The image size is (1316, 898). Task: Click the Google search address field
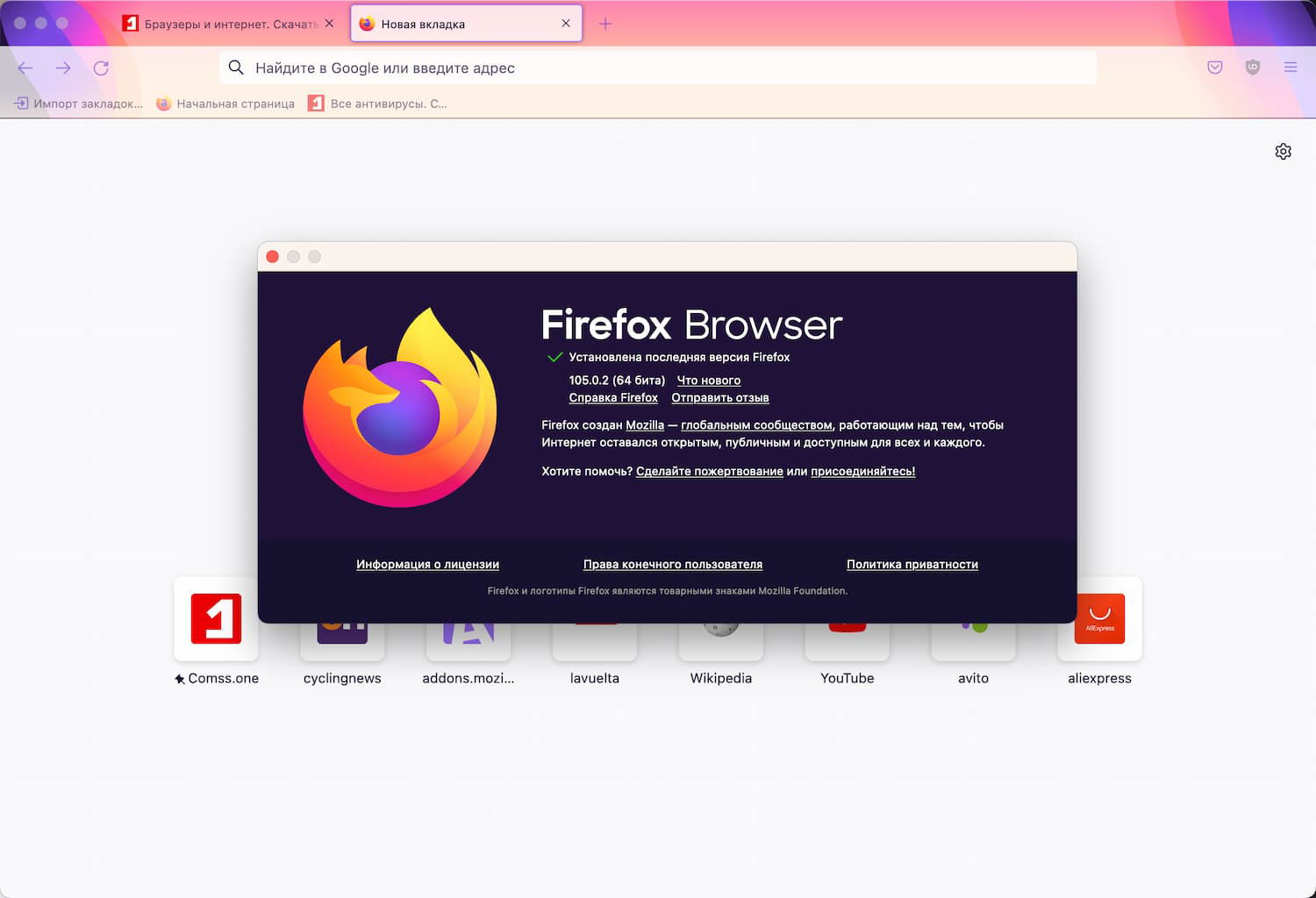(658, 68)
